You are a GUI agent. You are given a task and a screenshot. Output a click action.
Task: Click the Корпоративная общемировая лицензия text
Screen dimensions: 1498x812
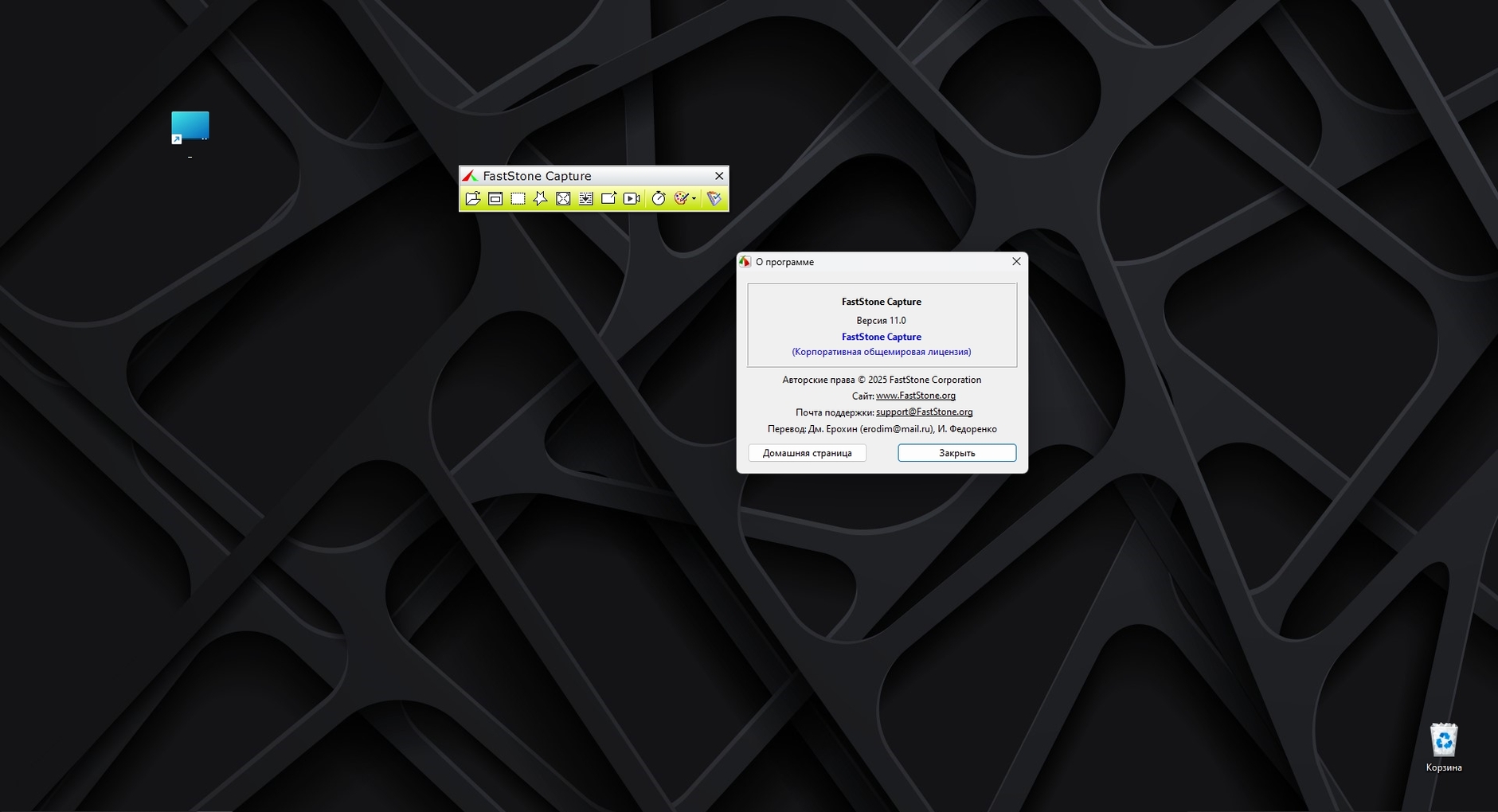point(882,352)
